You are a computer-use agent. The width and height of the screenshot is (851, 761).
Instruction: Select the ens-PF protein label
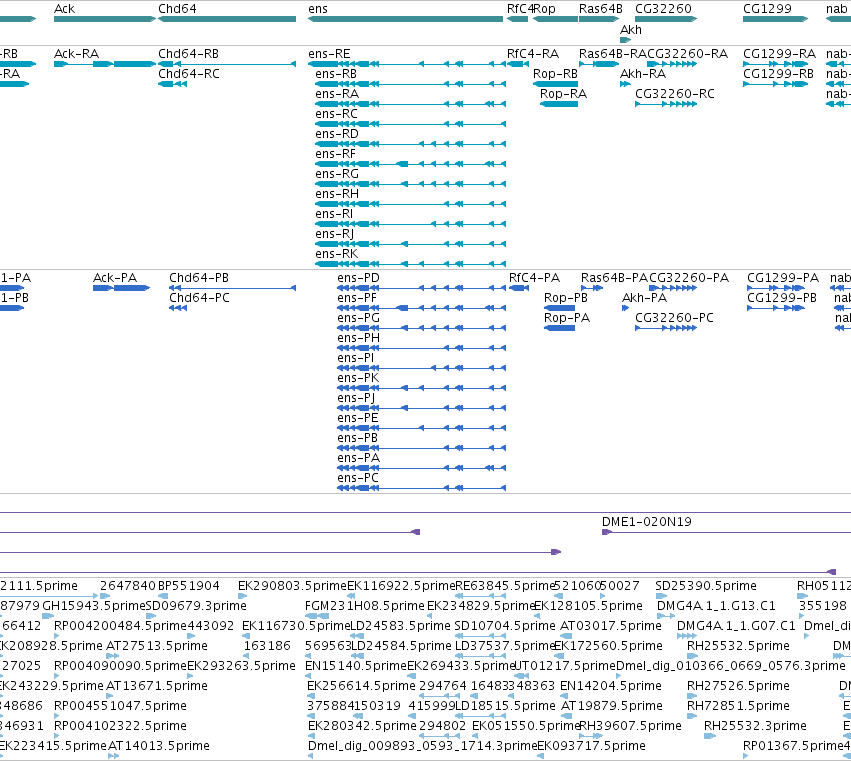(x=357, y=298)
